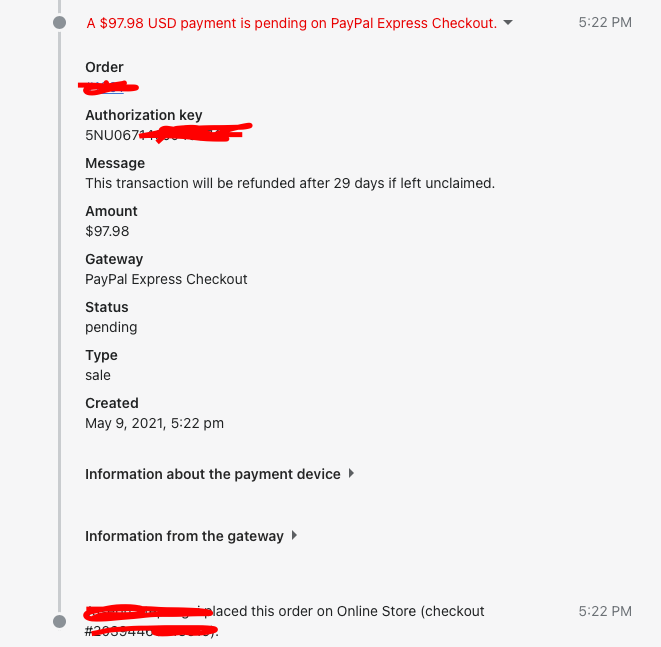This screenshot has width=661, height=647.
Task: Click the "pending" value under Status
Action: [111, 327]
